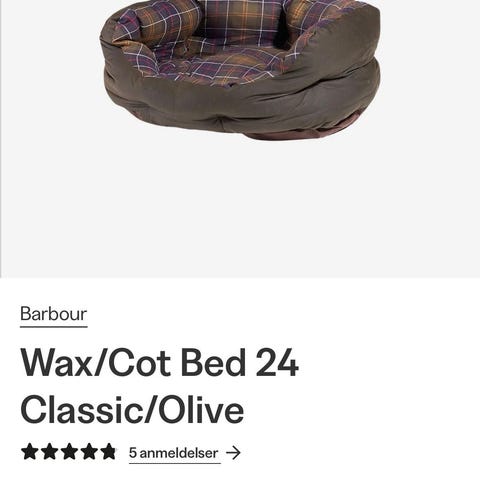The image size is (480, 480).
Task: Click the first rating star
Action: pyautogui.click(x=29, y=452)
